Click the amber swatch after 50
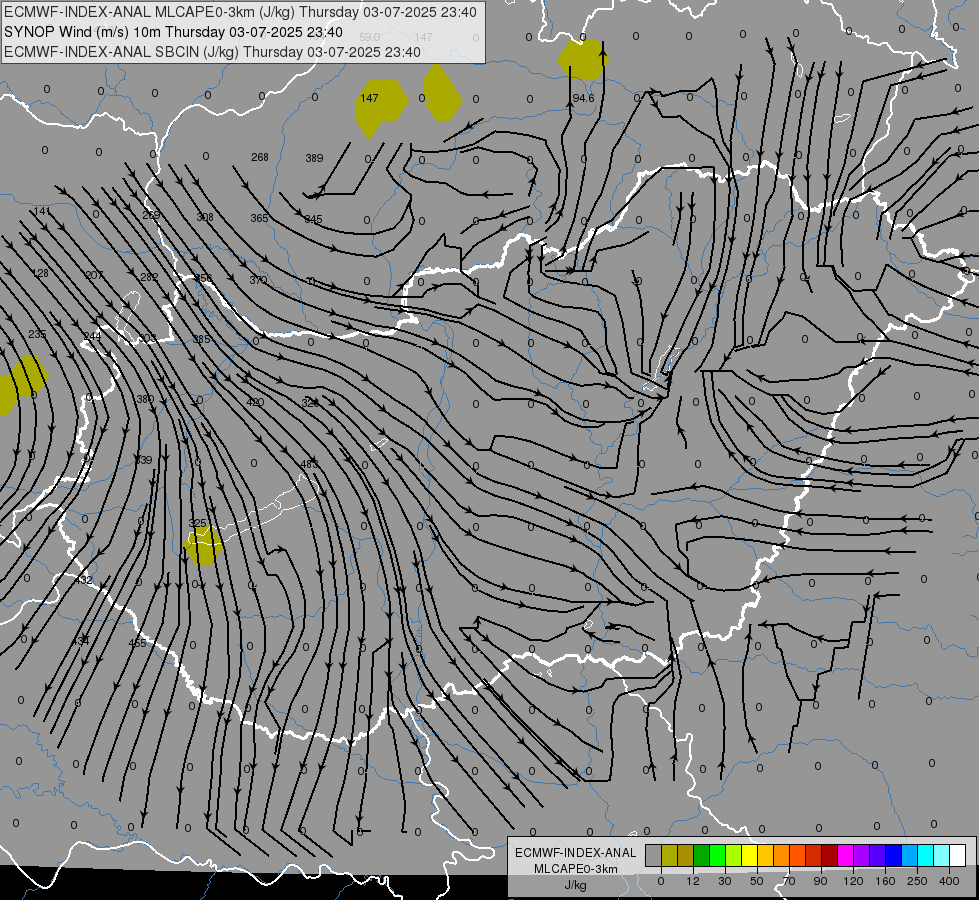979x900 pixels. pos(765,855)
